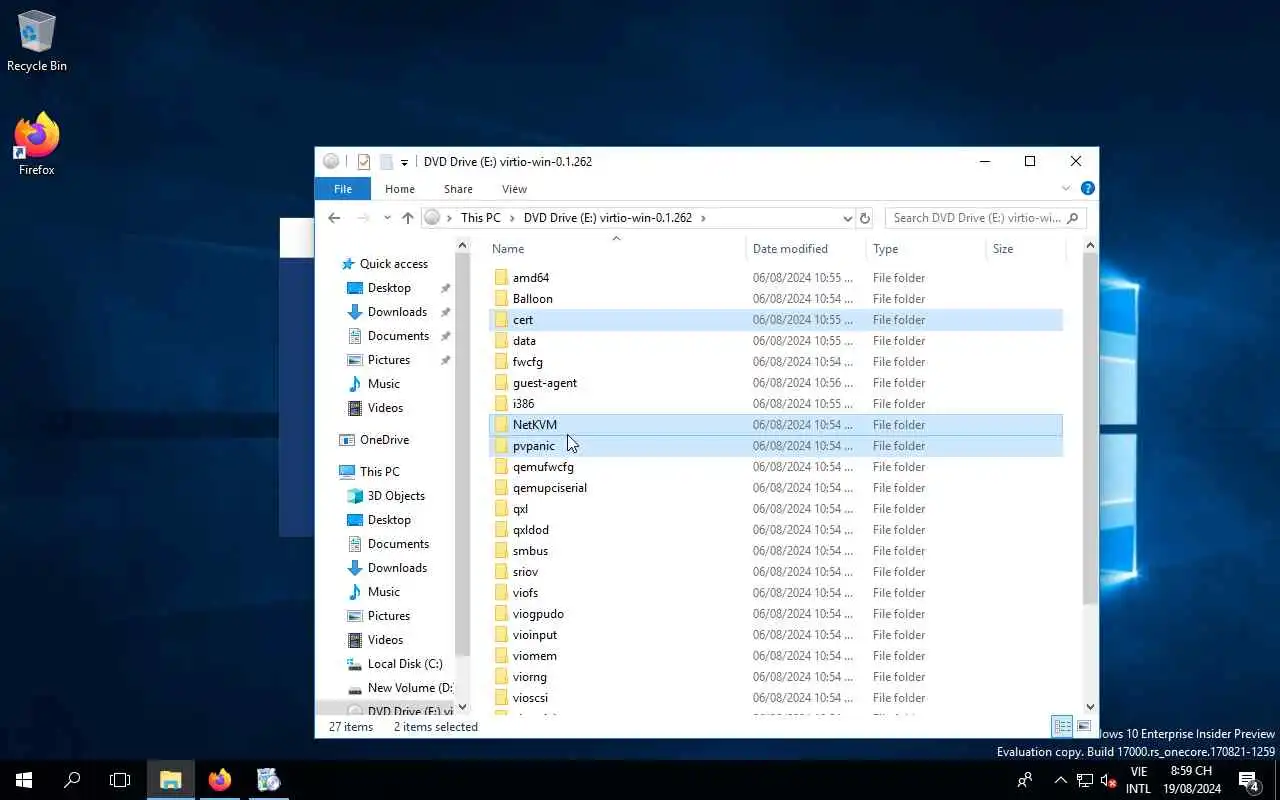
Task: Open pinned Downloads under Quick access
Action: pyautogui.click(x=397, y=312)
